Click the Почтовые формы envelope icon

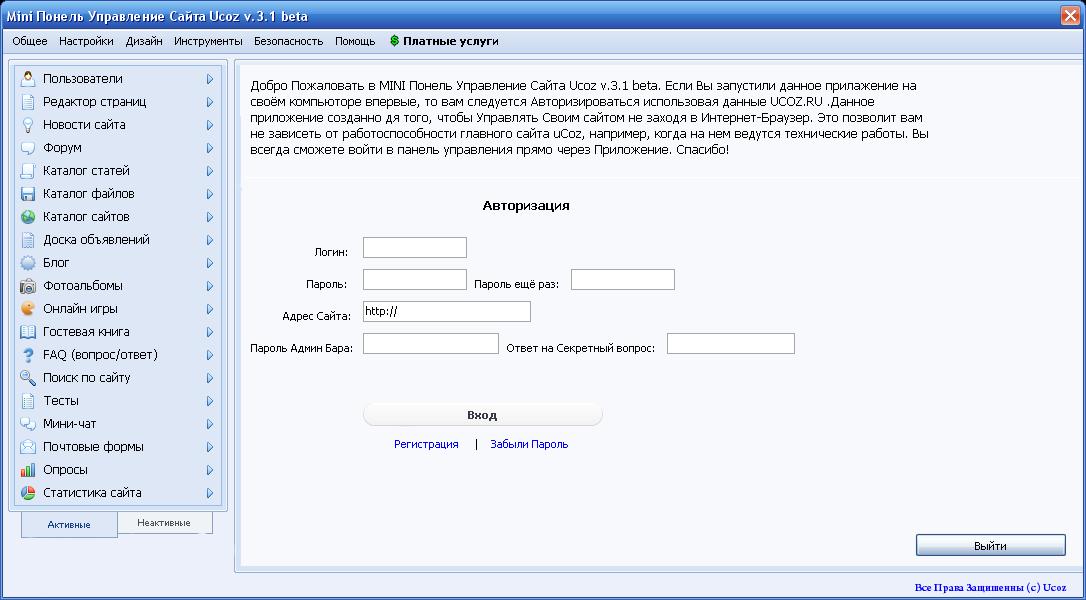(28, 447)
